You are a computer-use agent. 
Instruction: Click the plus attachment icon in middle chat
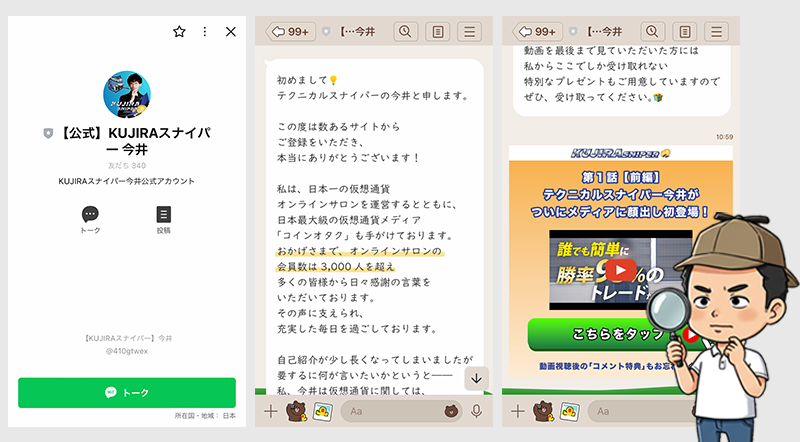[270, 411]
